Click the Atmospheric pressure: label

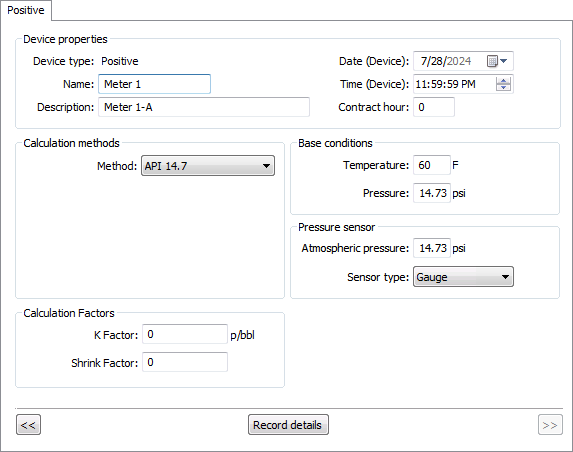point(355,248)
